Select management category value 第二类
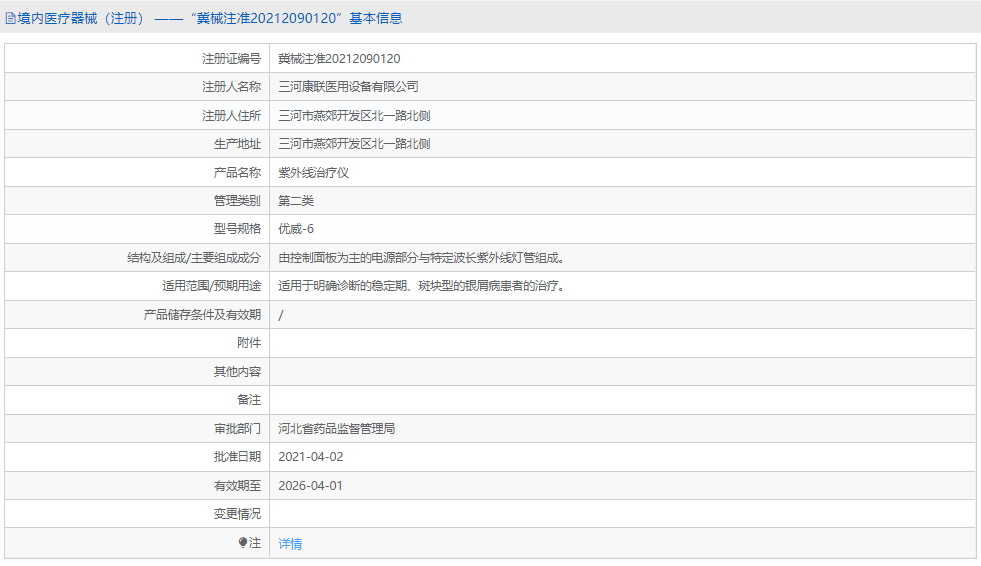This screenshot has width=981, height=566. [x=296, y=201]
